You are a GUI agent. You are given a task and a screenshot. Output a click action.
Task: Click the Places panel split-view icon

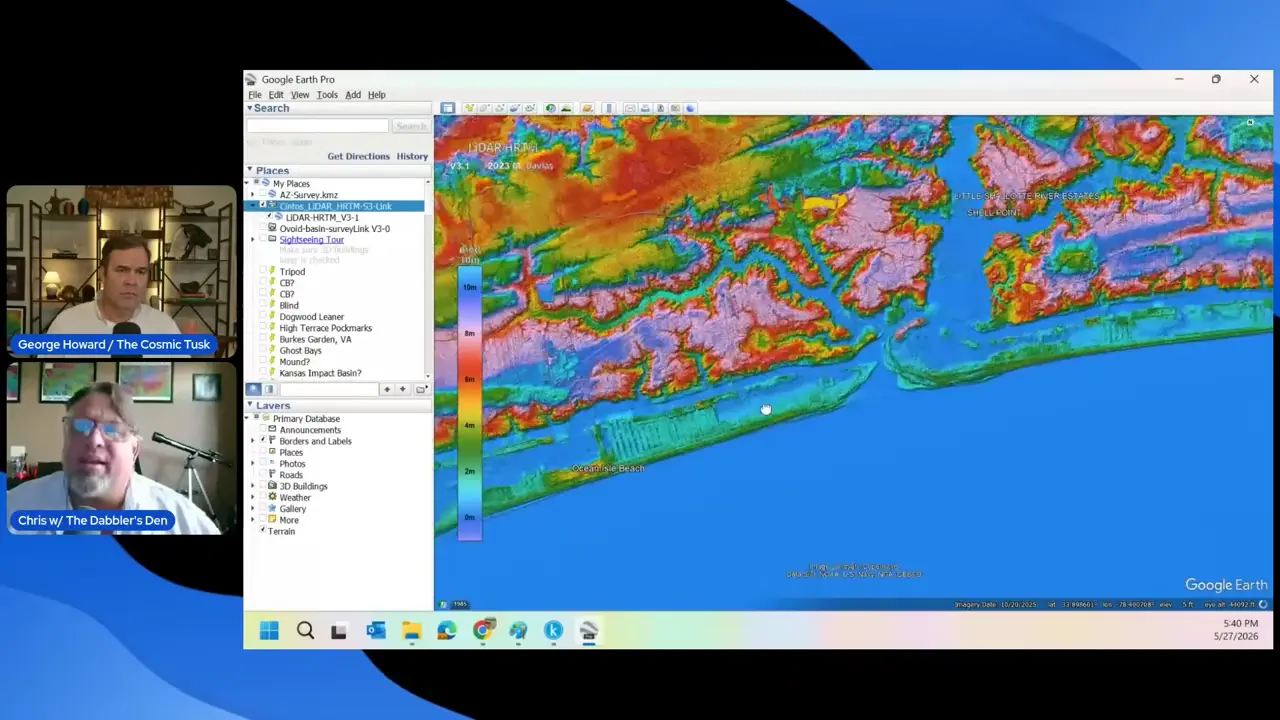pos(269,389)
